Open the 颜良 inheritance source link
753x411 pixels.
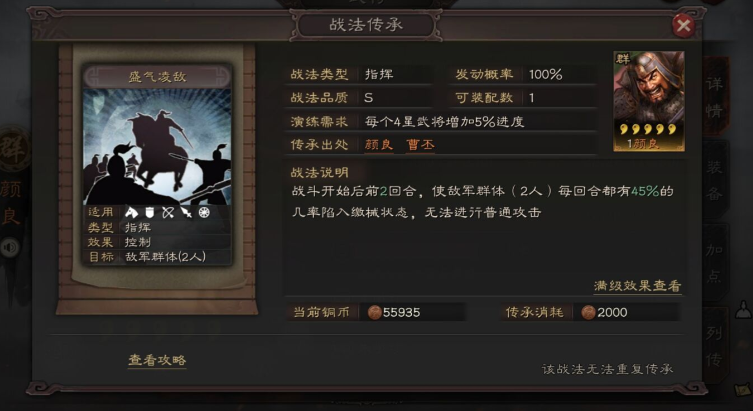379,145
